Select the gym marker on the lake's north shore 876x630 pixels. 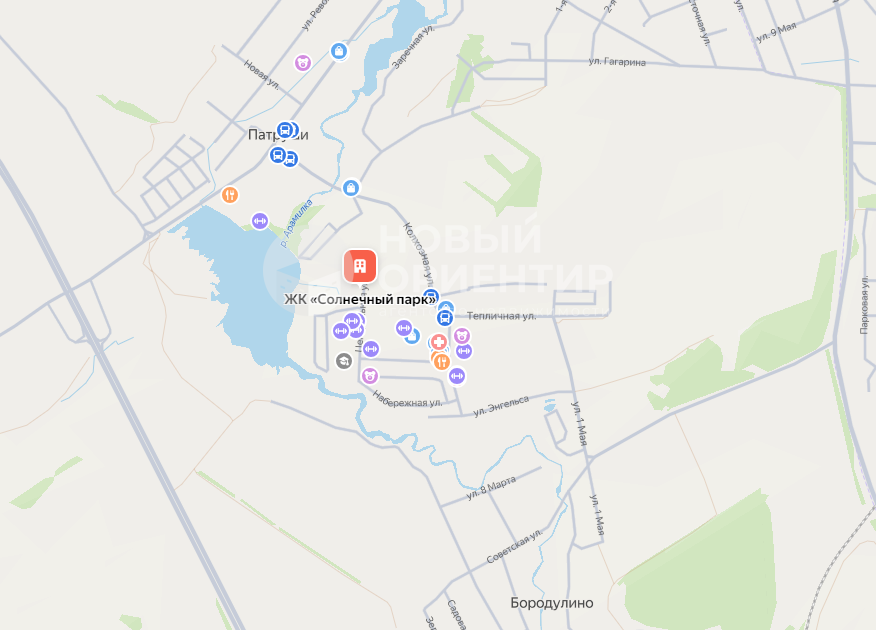tap(260, 221)
